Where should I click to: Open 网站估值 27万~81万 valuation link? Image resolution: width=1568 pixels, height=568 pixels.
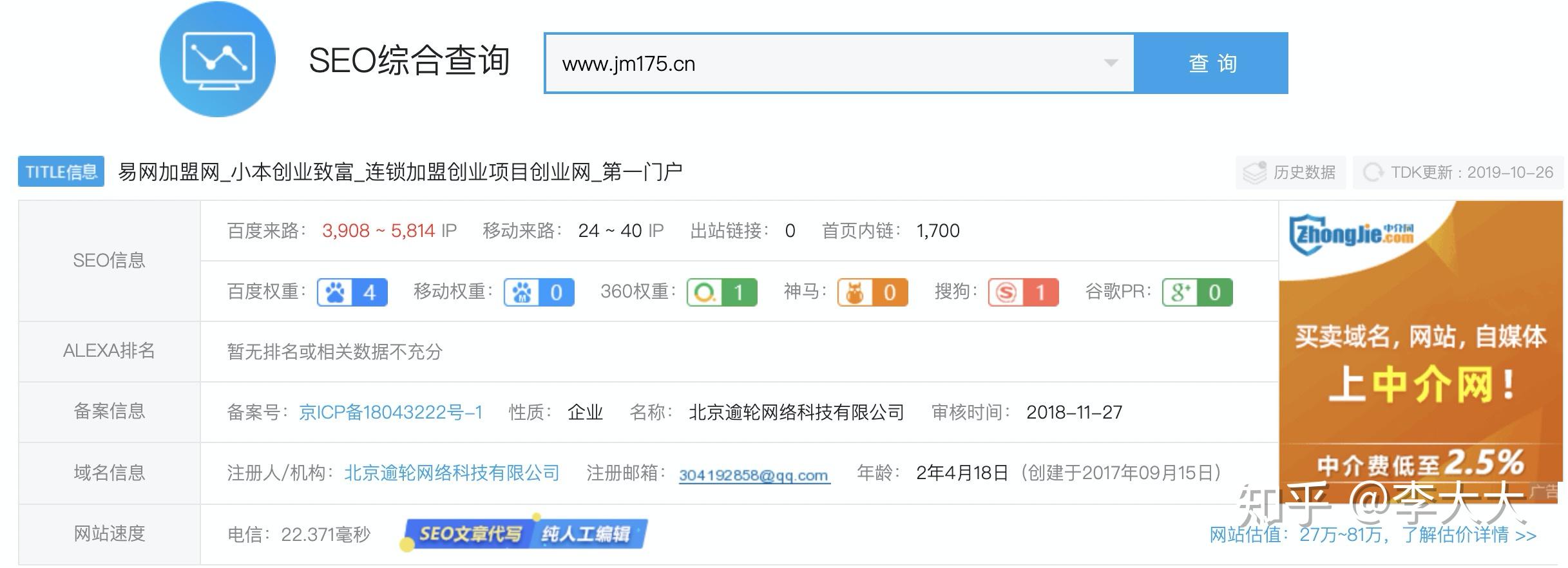coord(1373,535)
